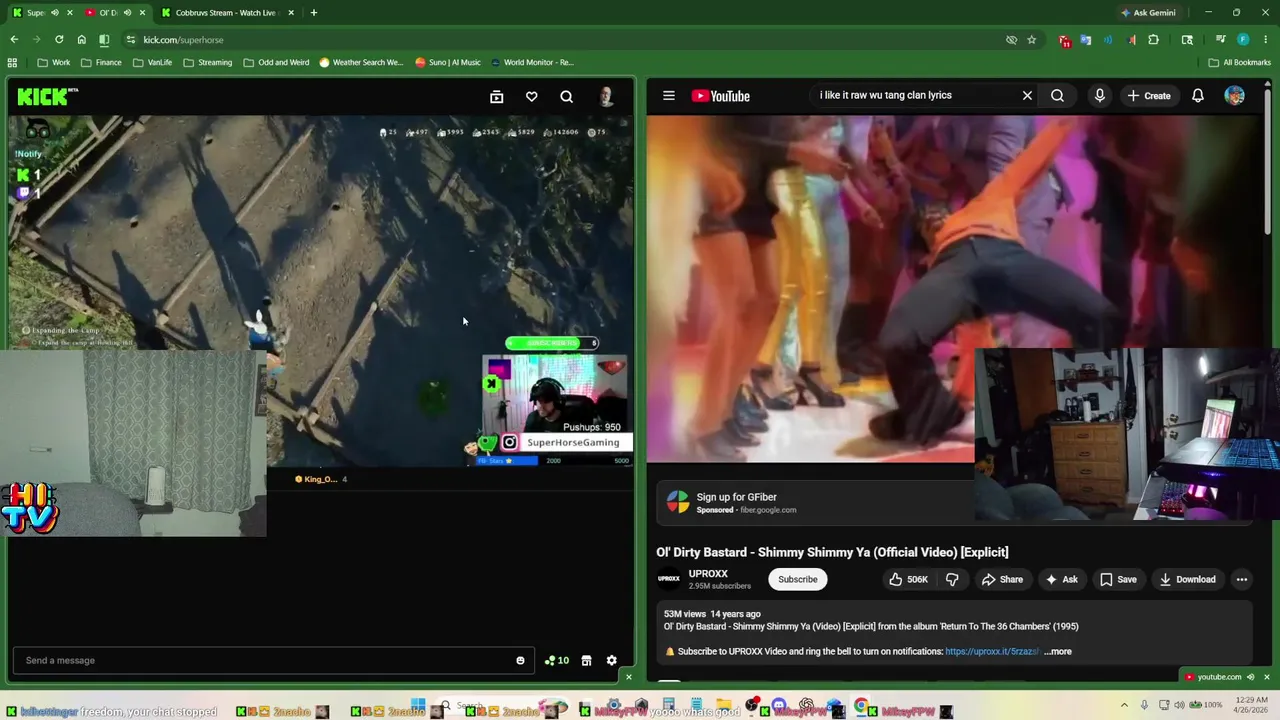Open the Sign up for GFiber ad

click(736, 497)
